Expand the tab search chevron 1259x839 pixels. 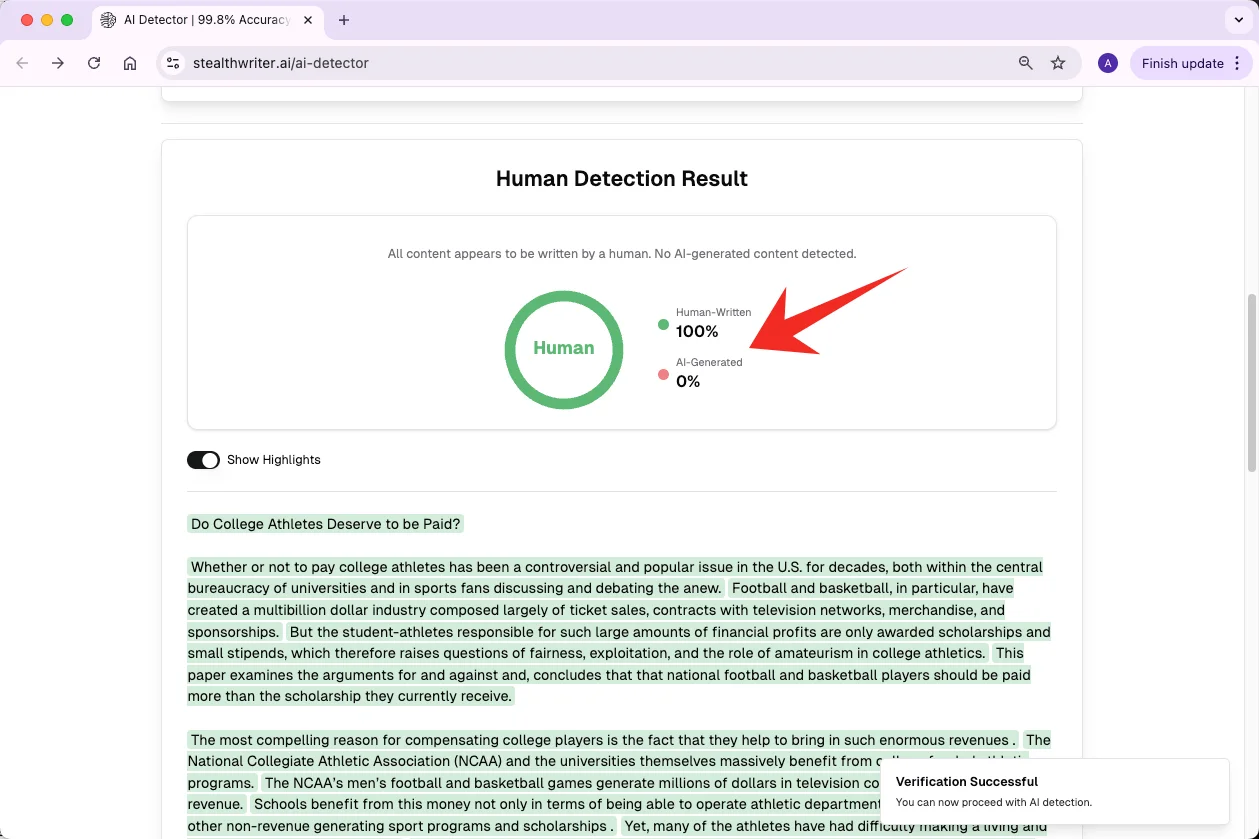pos(1239,20)
